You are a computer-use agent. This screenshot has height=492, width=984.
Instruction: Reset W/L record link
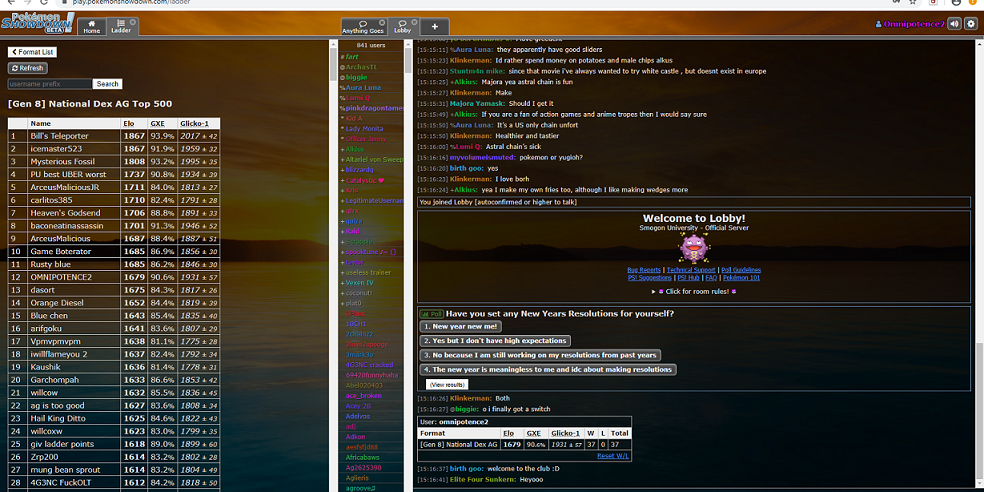613,456
